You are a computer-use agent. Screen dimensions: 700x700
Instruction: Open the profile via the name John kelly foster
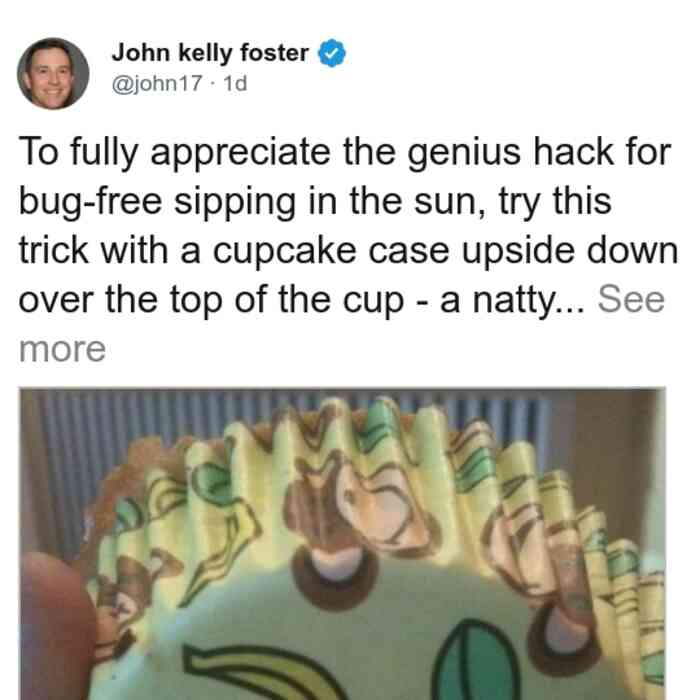coord(210,53)
